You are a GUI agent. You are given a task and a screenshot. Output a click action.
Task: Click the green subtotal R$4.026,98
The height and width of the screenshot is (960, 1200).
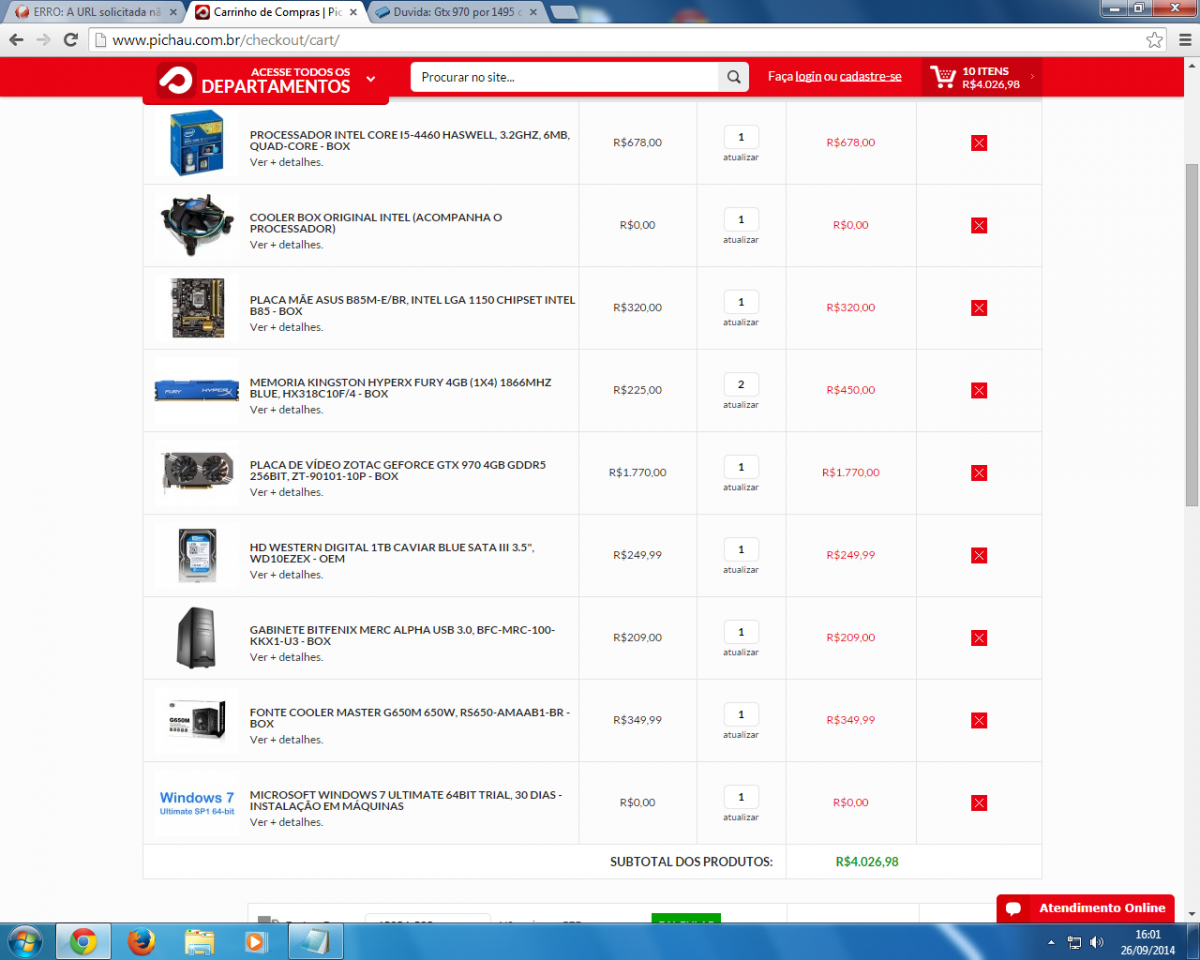point(867,861)
